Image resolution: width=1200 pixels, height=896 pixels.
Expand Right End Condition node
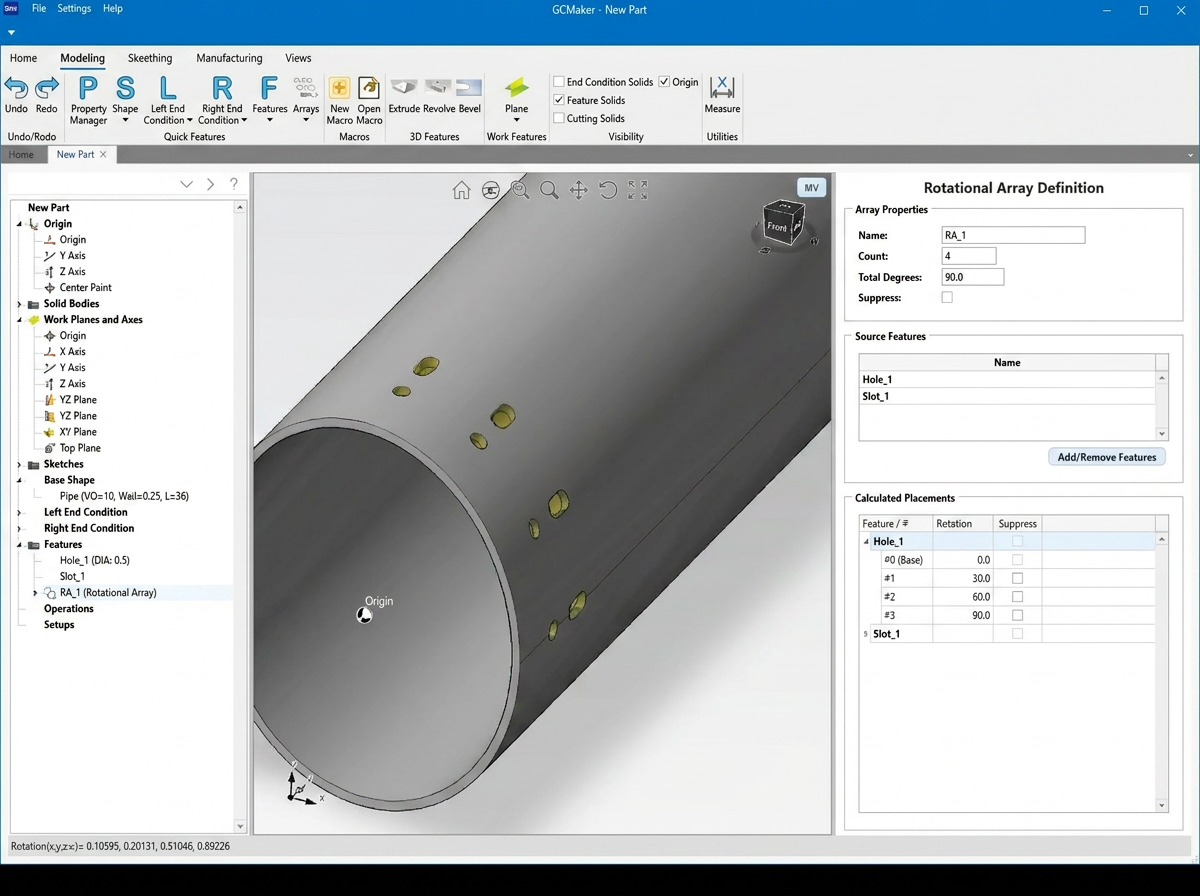[x=19, y=528]
